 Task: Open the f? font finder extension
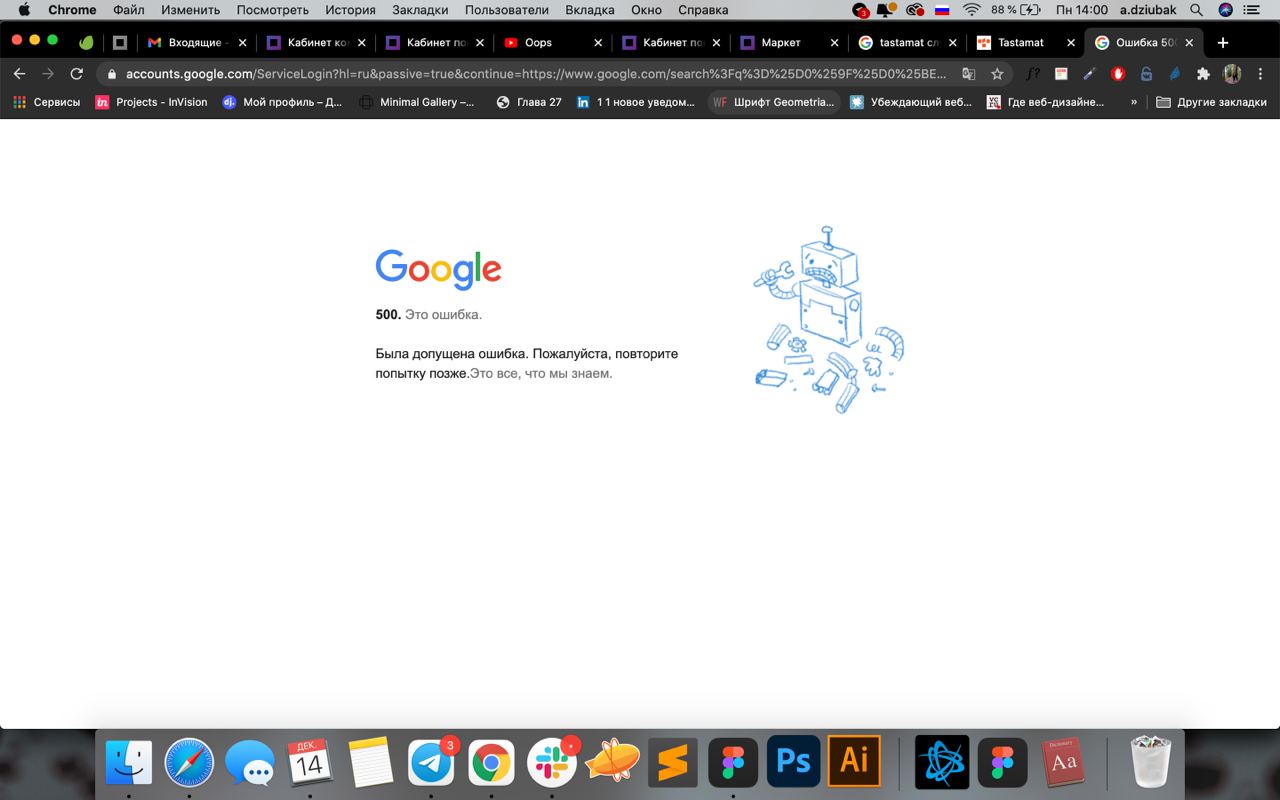point(1033,74)
